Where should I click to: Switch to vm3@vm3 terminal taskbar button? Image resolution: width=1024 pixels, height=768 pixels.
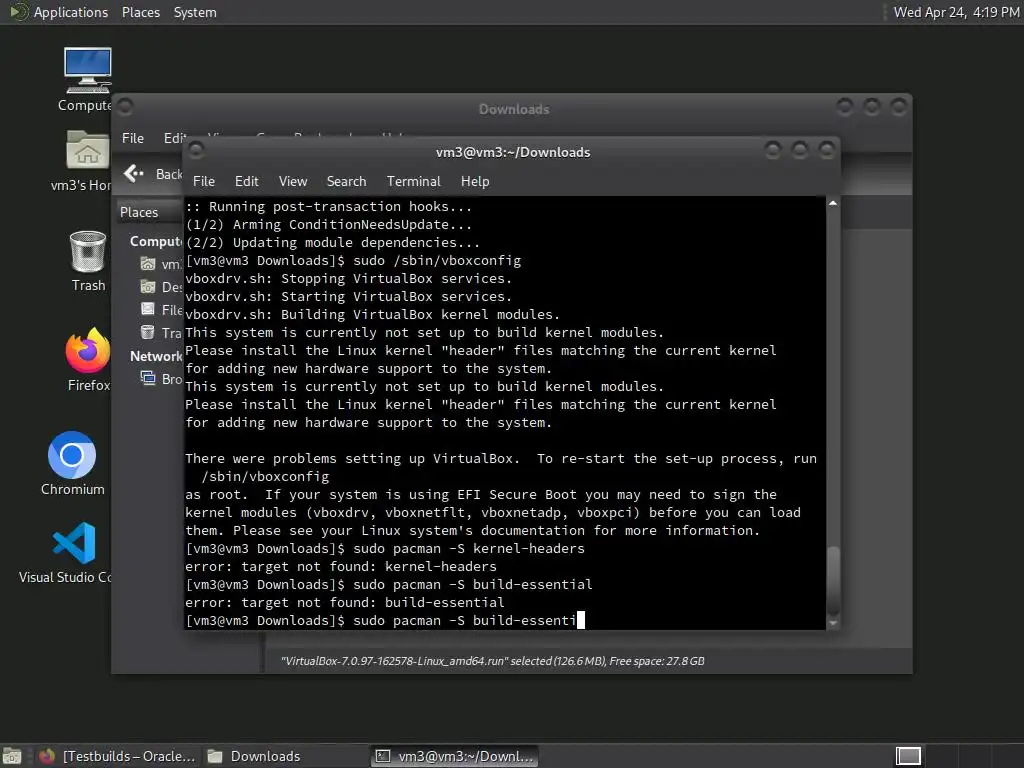point(455,756)
